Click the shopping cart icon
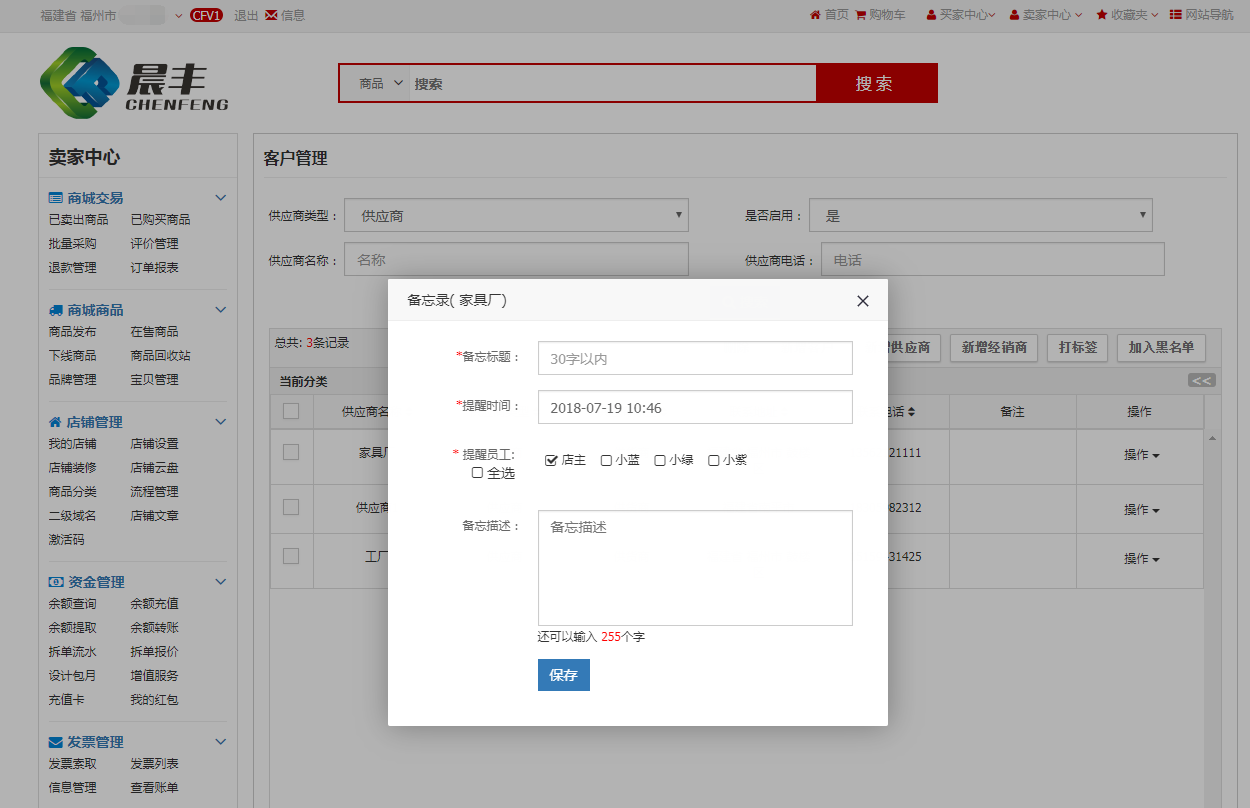Viewport: 1250px width, 808px height. (x=861, y=15)
